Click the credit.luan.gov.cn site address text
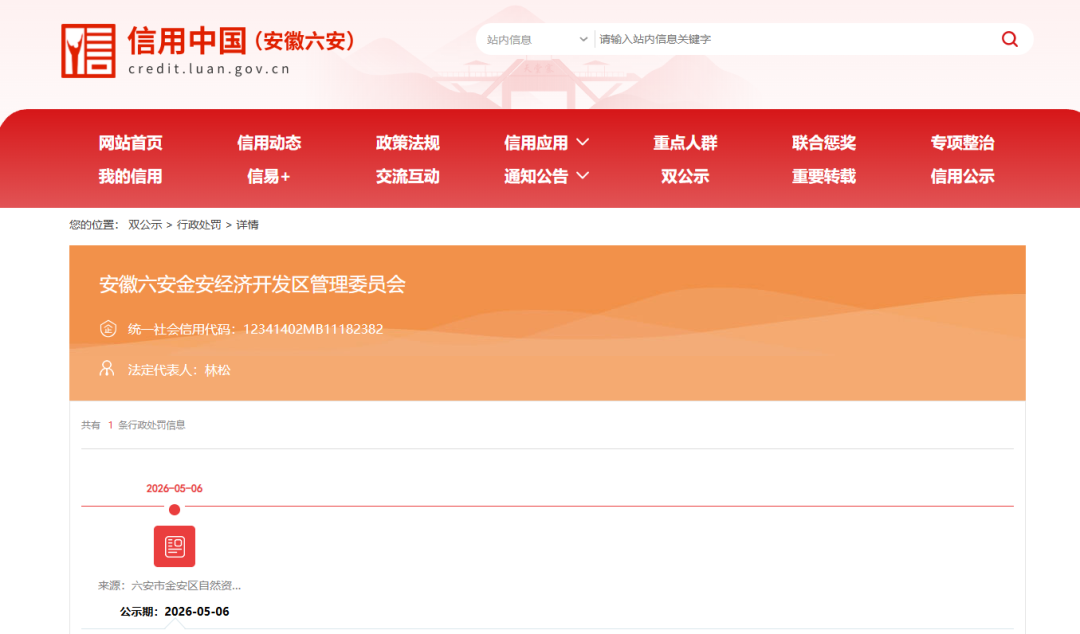Screen dimensions: 1080x634 209,69
